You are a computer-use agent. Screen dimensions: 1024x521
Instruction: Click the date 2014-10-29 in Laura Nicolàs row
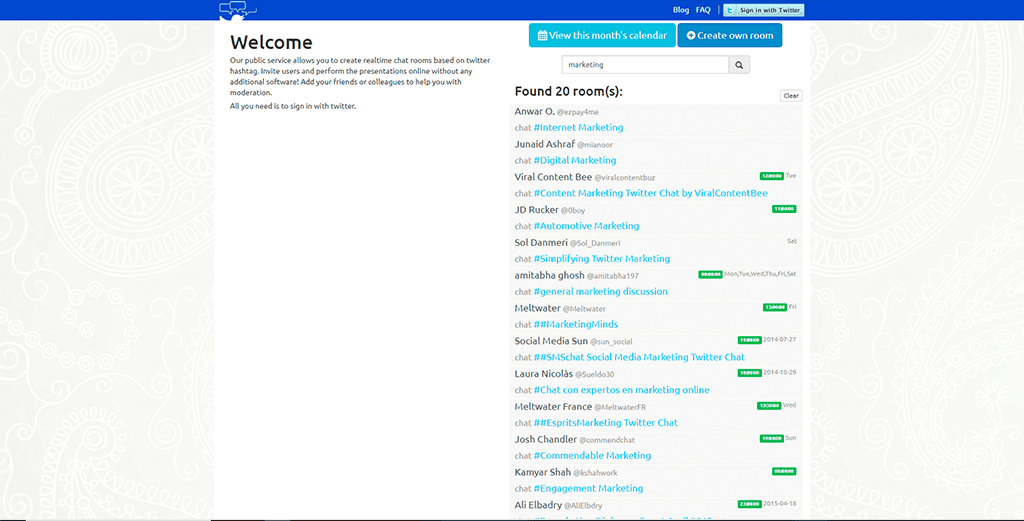[x=780, y=372]
